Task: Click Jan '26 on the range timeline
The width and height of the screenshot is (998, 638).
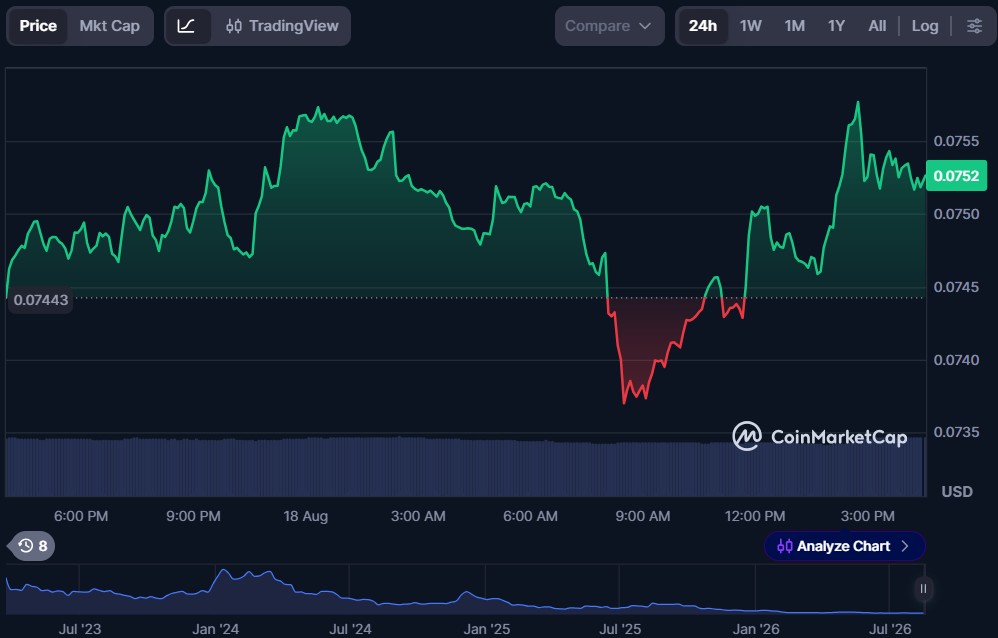Action: (756, 629)
